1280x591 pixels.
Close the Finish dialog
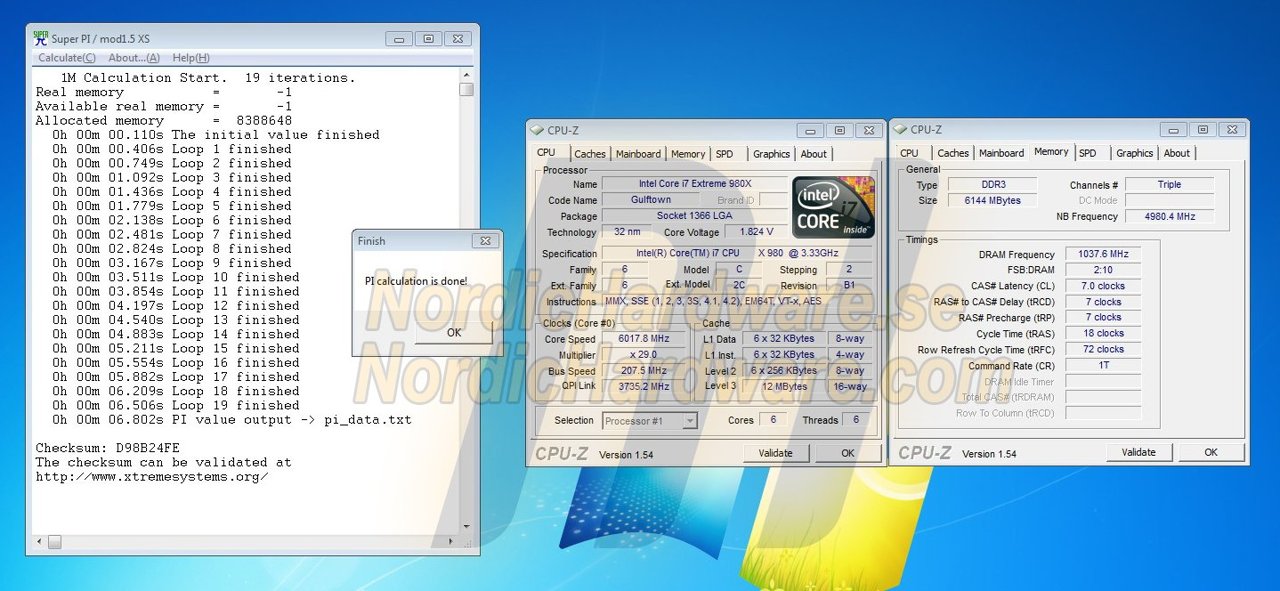(484, 241)
